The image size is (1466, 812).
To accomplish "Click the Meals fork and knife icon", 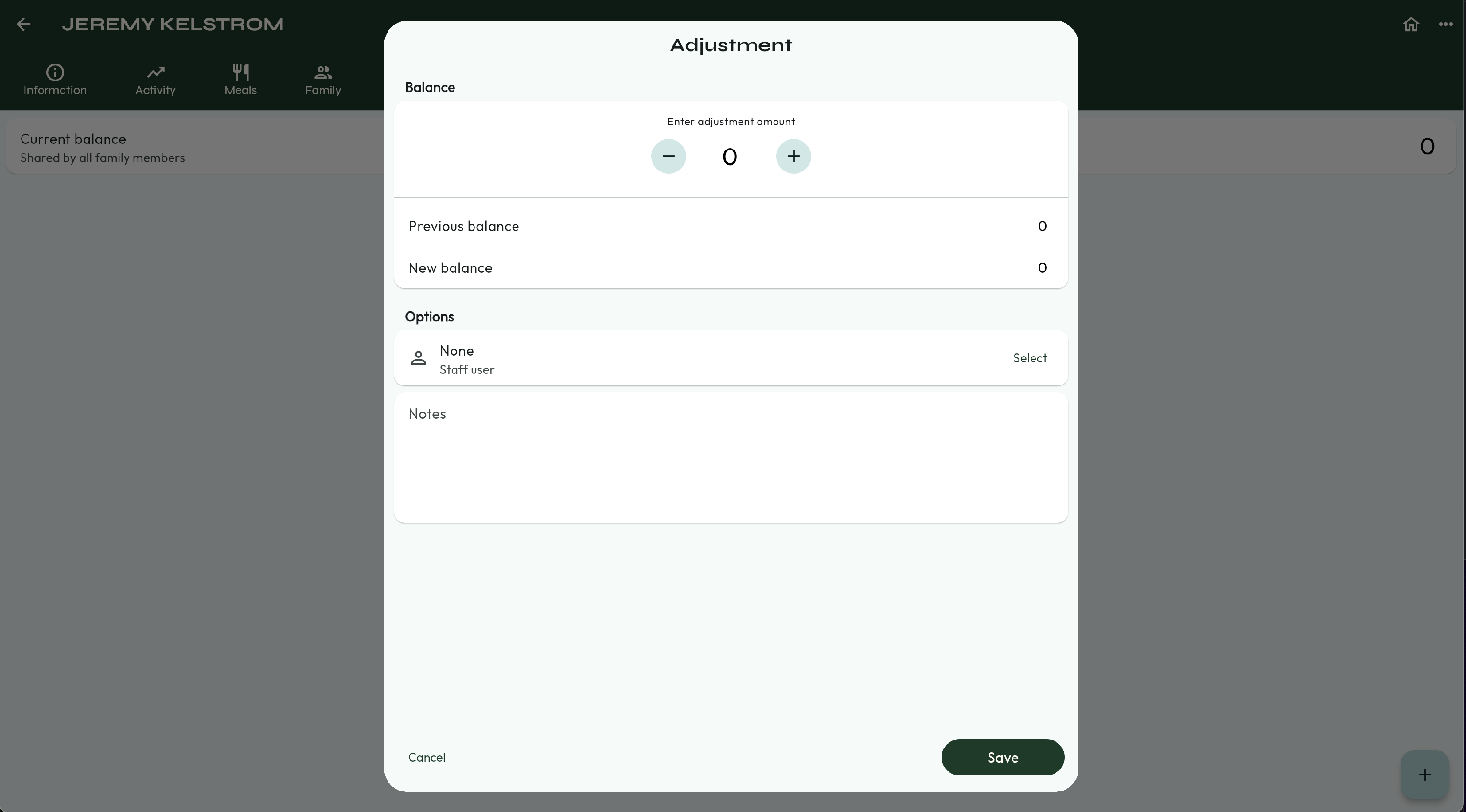I will click(240, 72).
